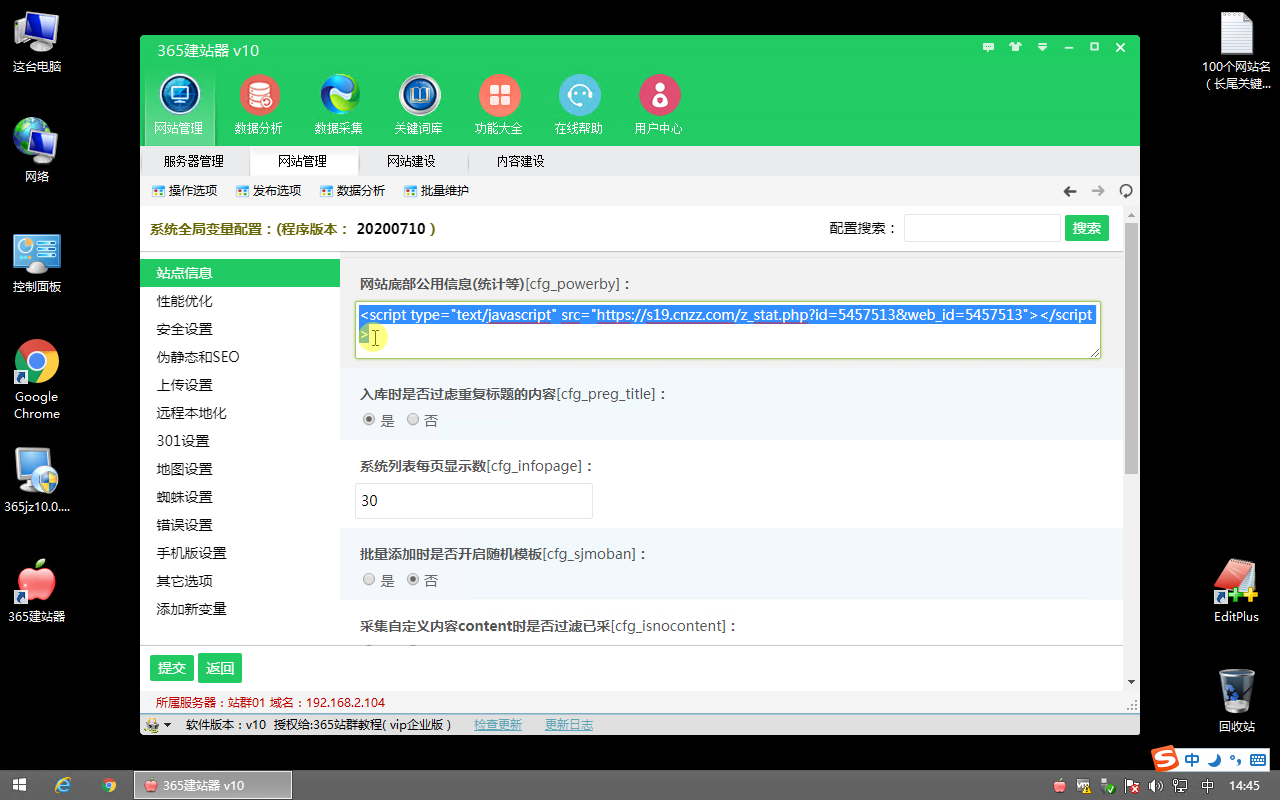The width and height of the screenshot is (1280, 800).
Task: Switch to 网站管理 tab
Action: pyautogui.click(x=303, y=161)
